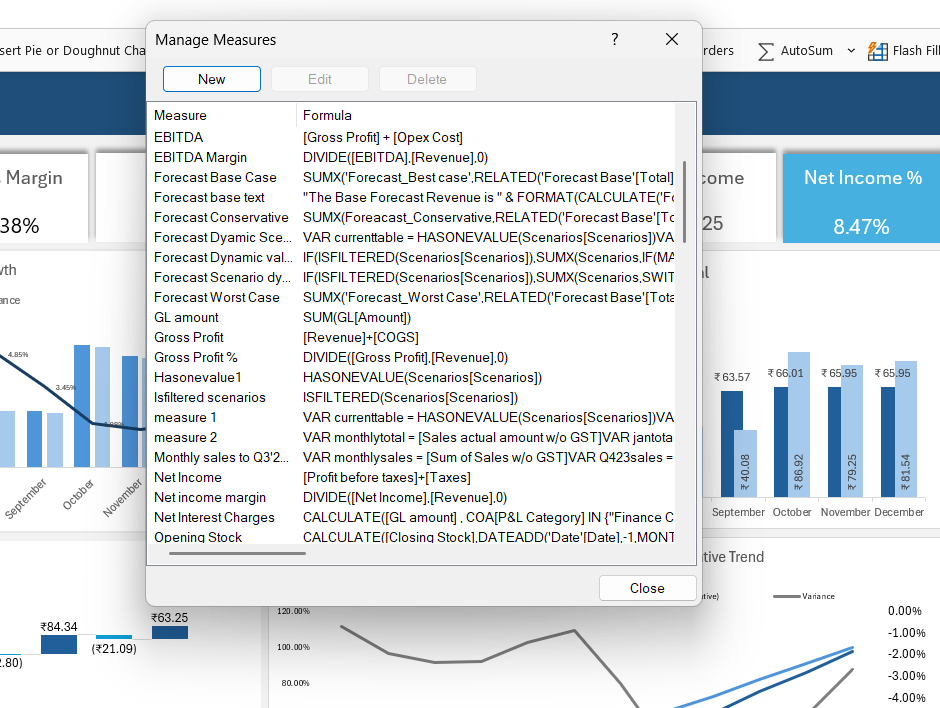Click the vertical scrollbar thumb in measures list
The image size is (940, 708).
tap(684, 200)
